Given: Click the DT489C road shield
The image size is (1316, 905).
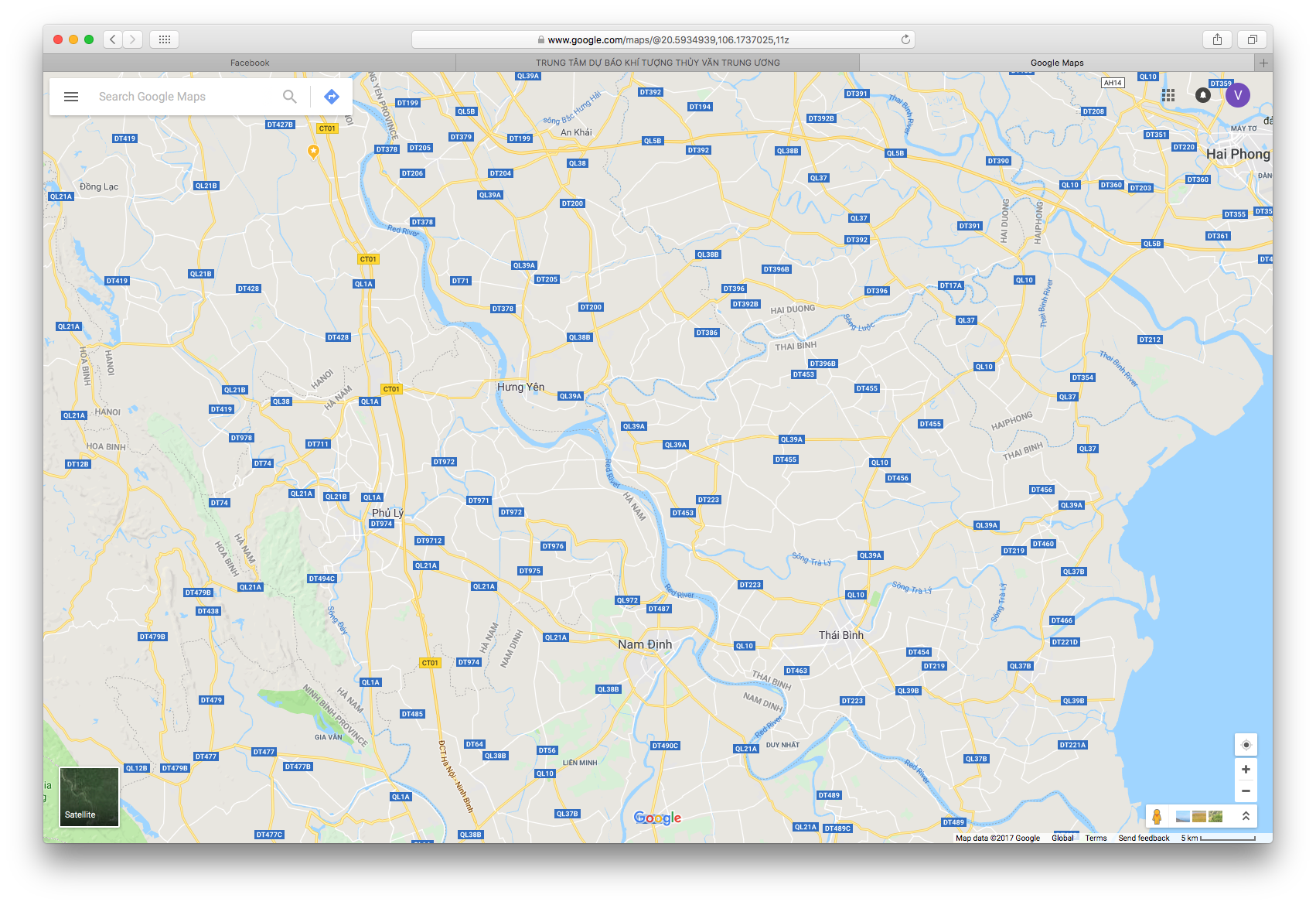Looking at the screenshot, I should click(837, 828).
